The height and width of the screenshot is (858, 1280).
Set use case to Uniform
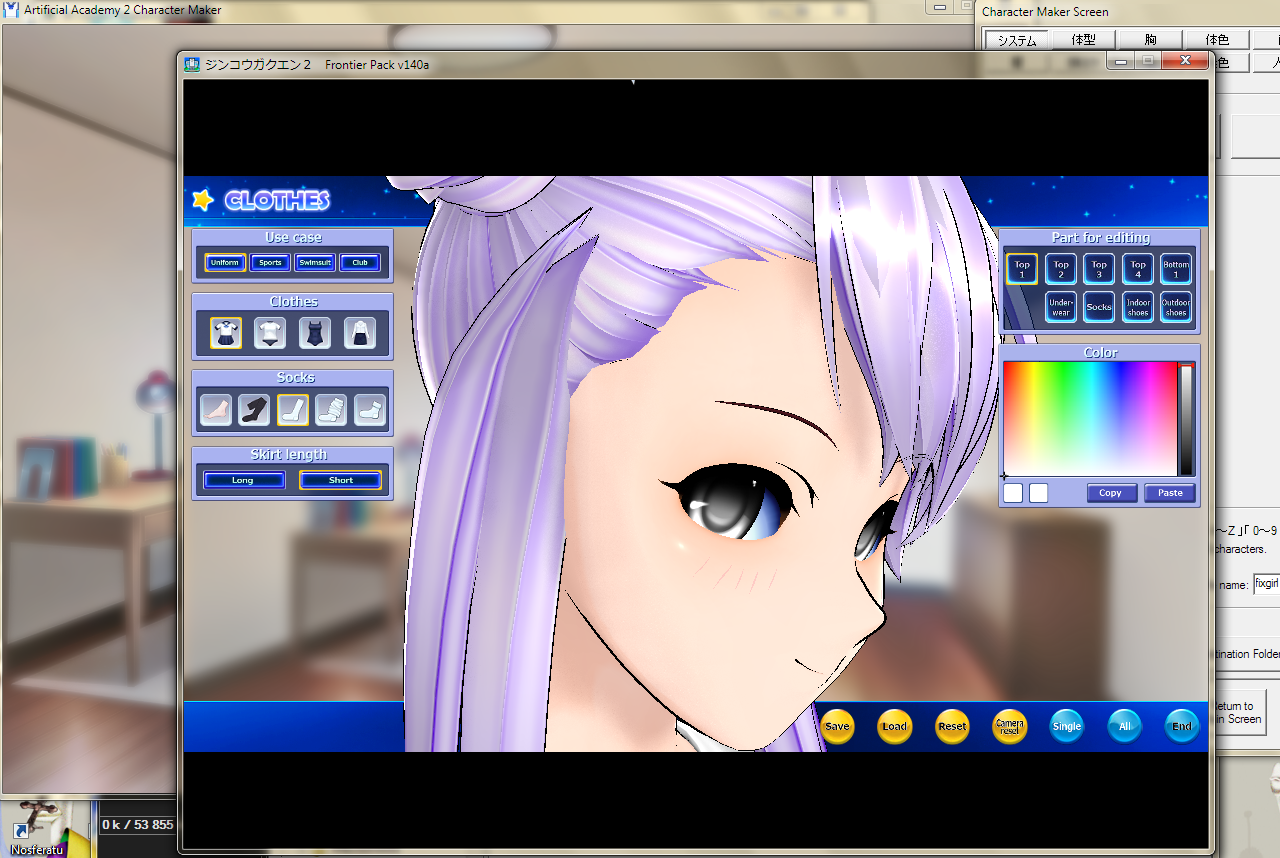(x=225, y=263)
